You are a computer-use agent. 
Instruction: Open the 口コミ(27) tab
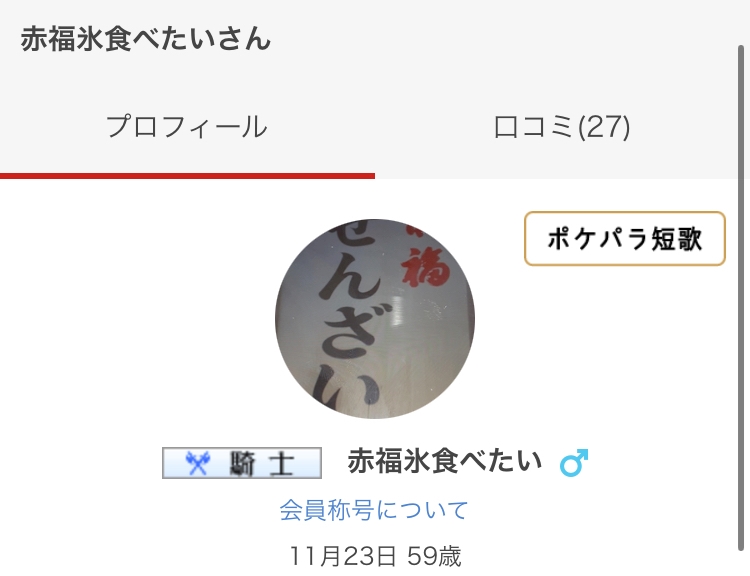pos(561,127)
